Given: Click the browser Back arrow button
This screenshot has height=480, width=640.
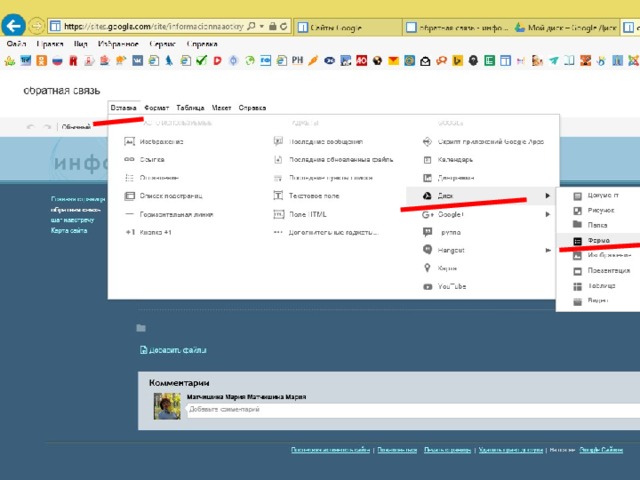Looking at the screenshot, I should pyautogui.click(x=14, y=23).
